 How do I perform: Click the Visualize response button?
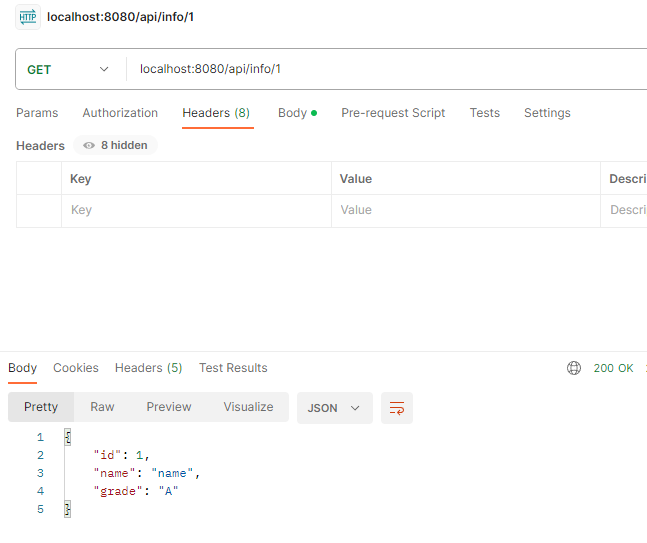click(248, 407)
